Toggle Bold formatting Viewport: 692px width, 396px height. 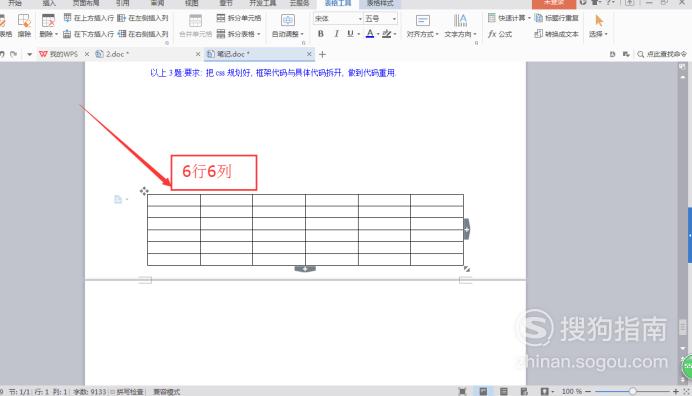321,34
